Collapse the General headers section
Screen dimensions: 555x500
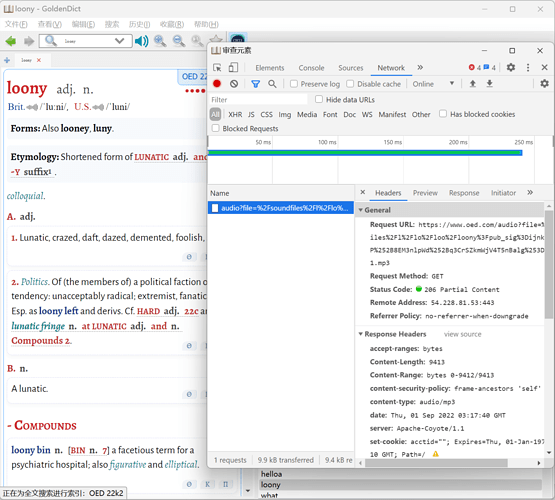[x=361, y=210]
